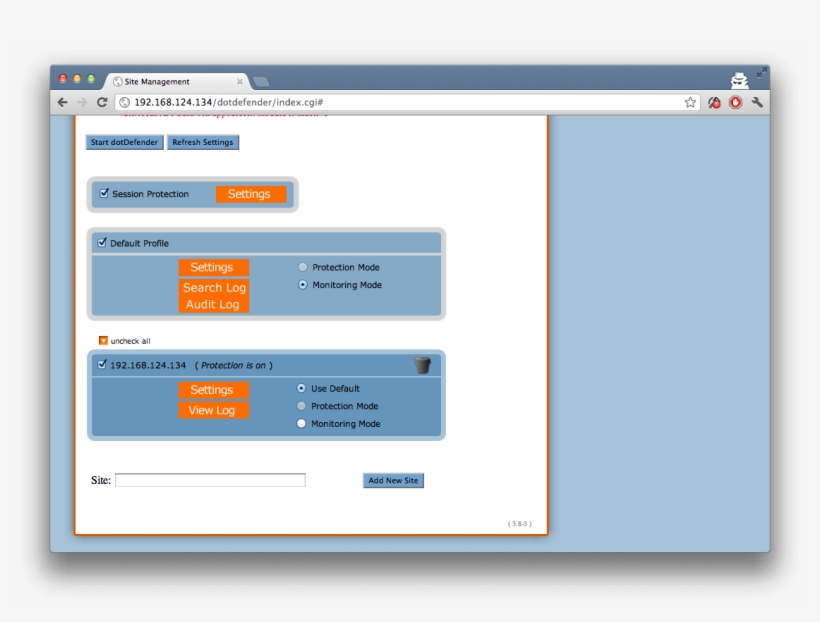Click the Refresh Settings button

[x=203, y=142]
